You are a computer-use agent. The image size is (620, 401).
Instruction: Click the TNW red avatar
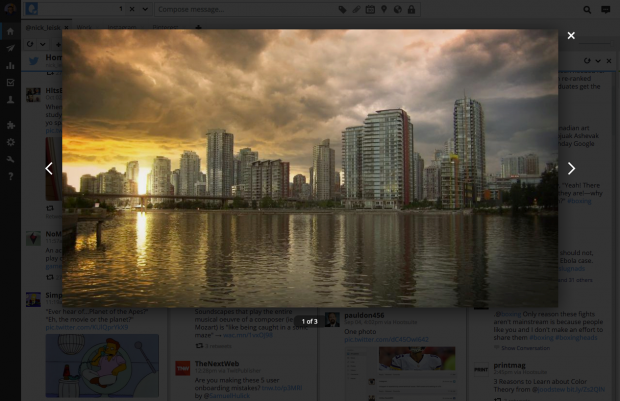point(183,368)
